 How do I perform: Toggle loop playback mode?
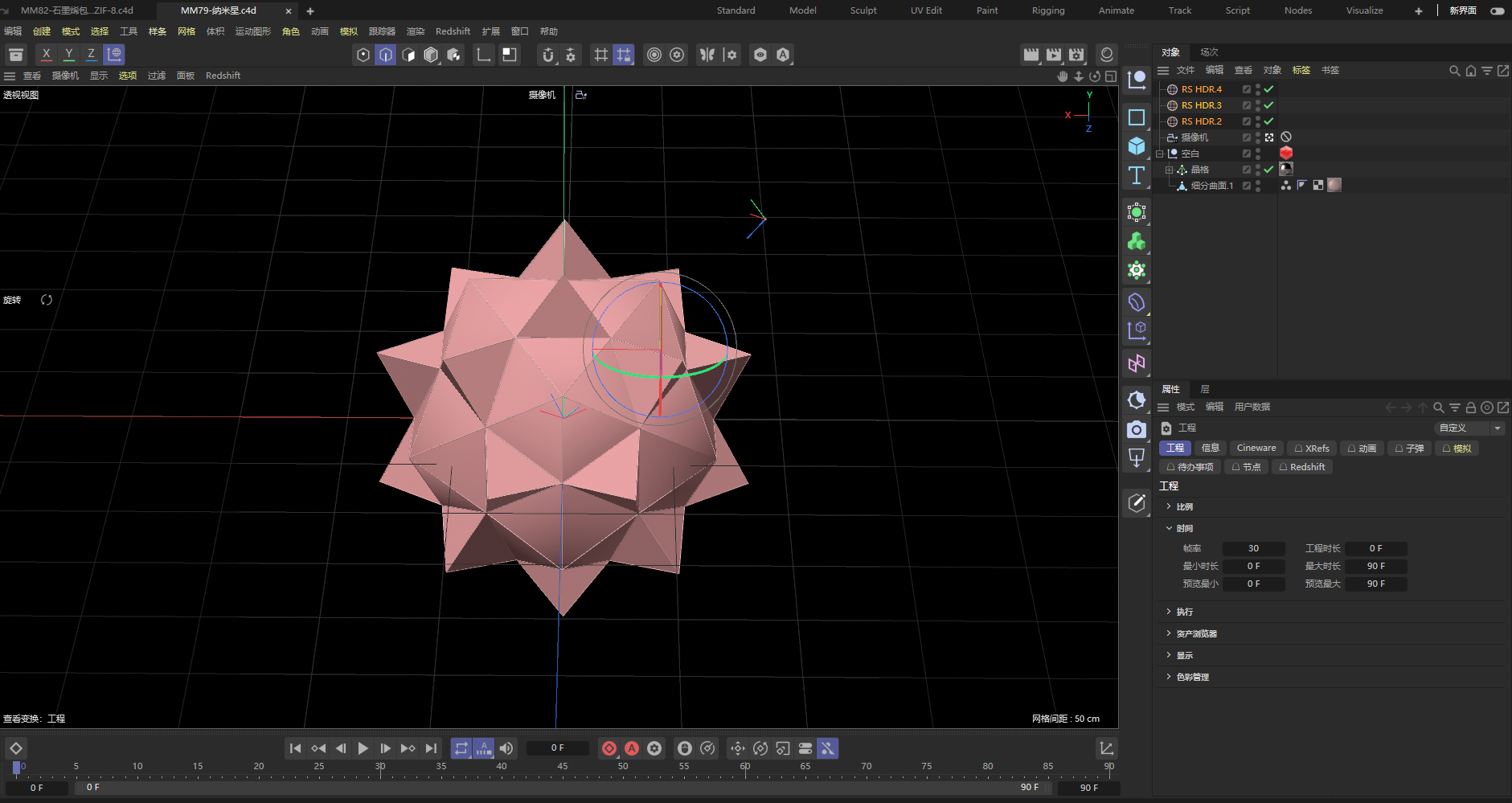click(461, 748)
